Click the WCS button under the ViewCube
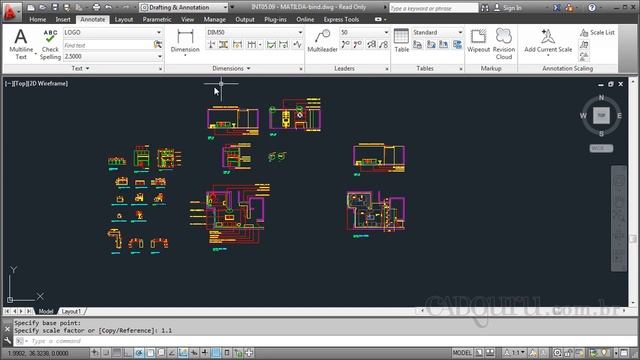 601,149
